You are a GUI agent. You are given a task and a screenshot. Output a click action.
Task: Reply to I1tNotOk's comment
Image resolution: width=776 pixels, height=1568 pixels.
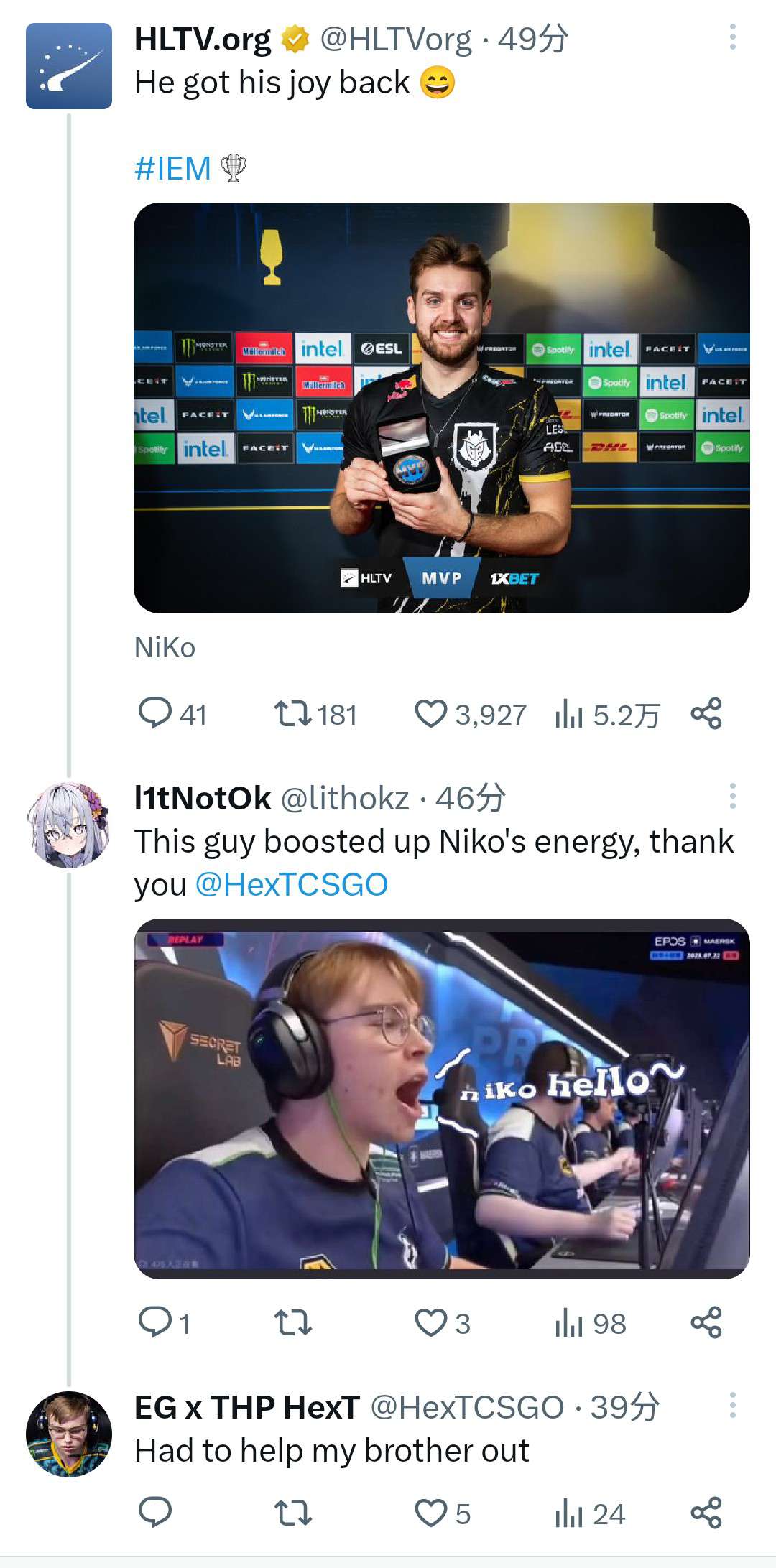(154, 1322)
